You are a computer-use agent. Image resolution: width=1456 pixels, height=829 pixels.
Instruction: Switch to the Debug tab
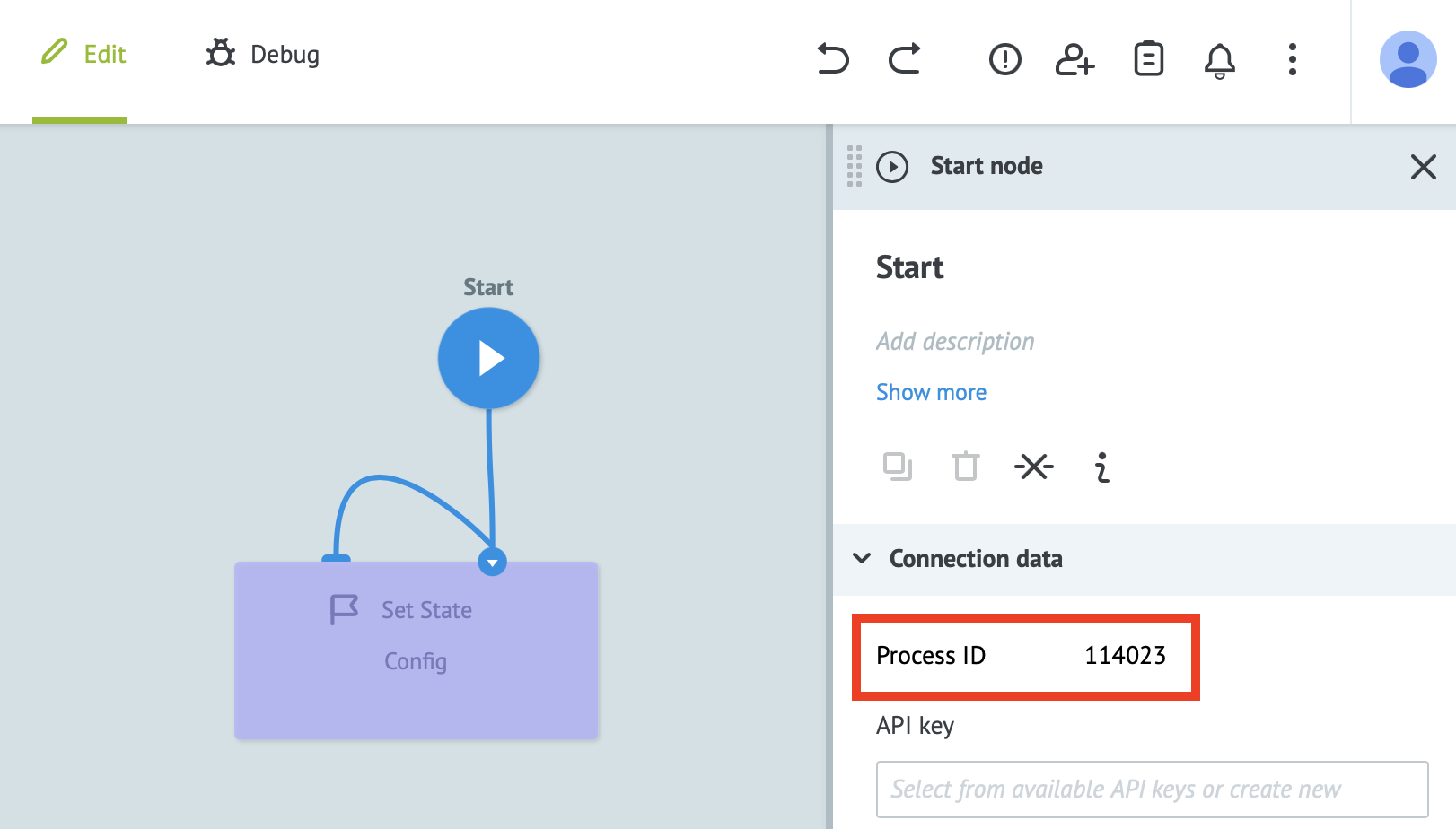coord(261,55)
